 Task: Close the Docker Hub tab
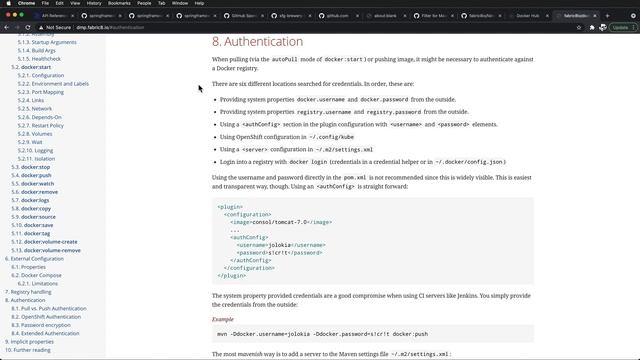547,16
